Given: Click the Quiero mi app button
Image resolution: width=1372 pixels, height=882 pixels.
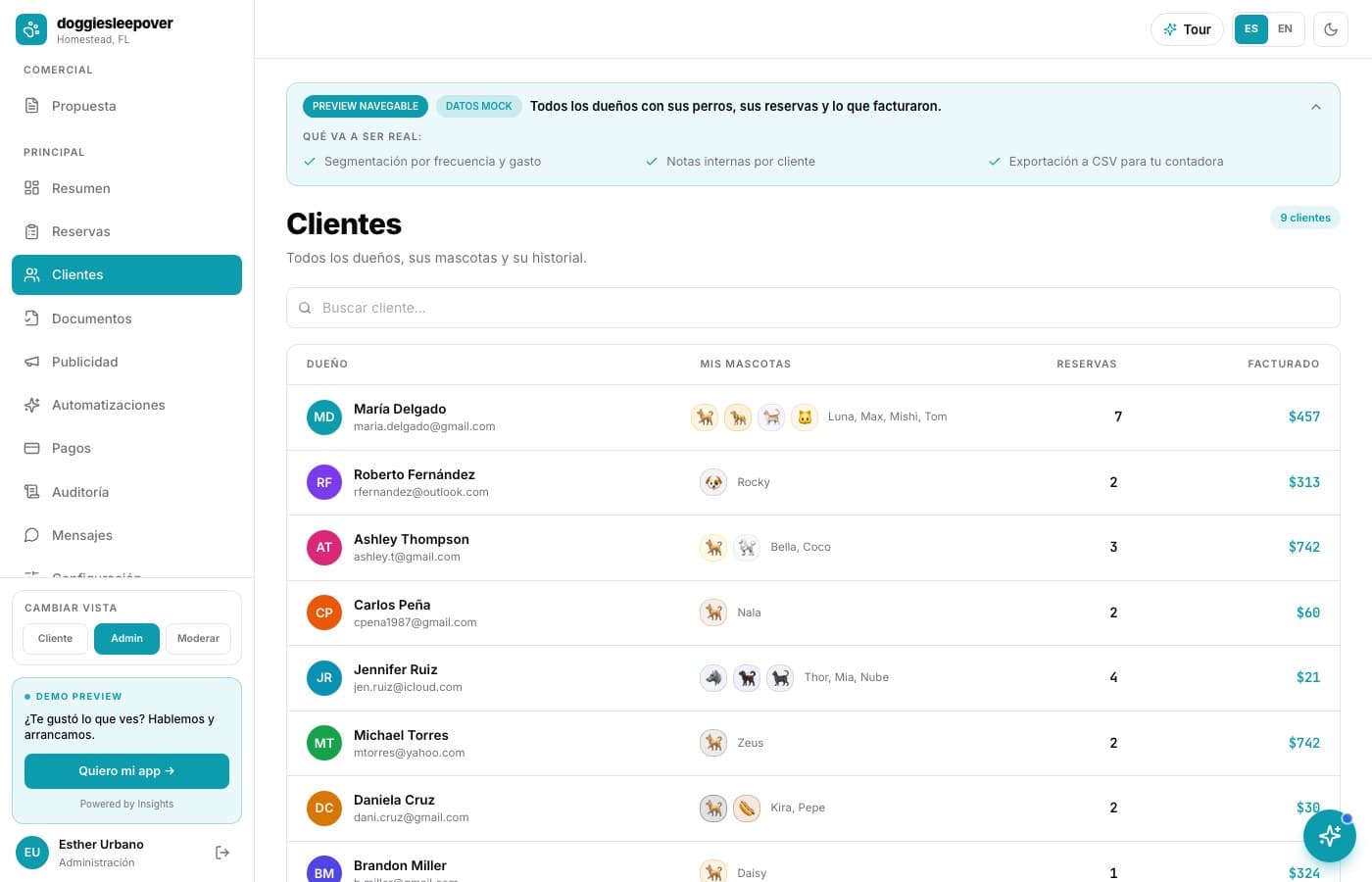Looking at the screenshot, I should click(126, 771).
